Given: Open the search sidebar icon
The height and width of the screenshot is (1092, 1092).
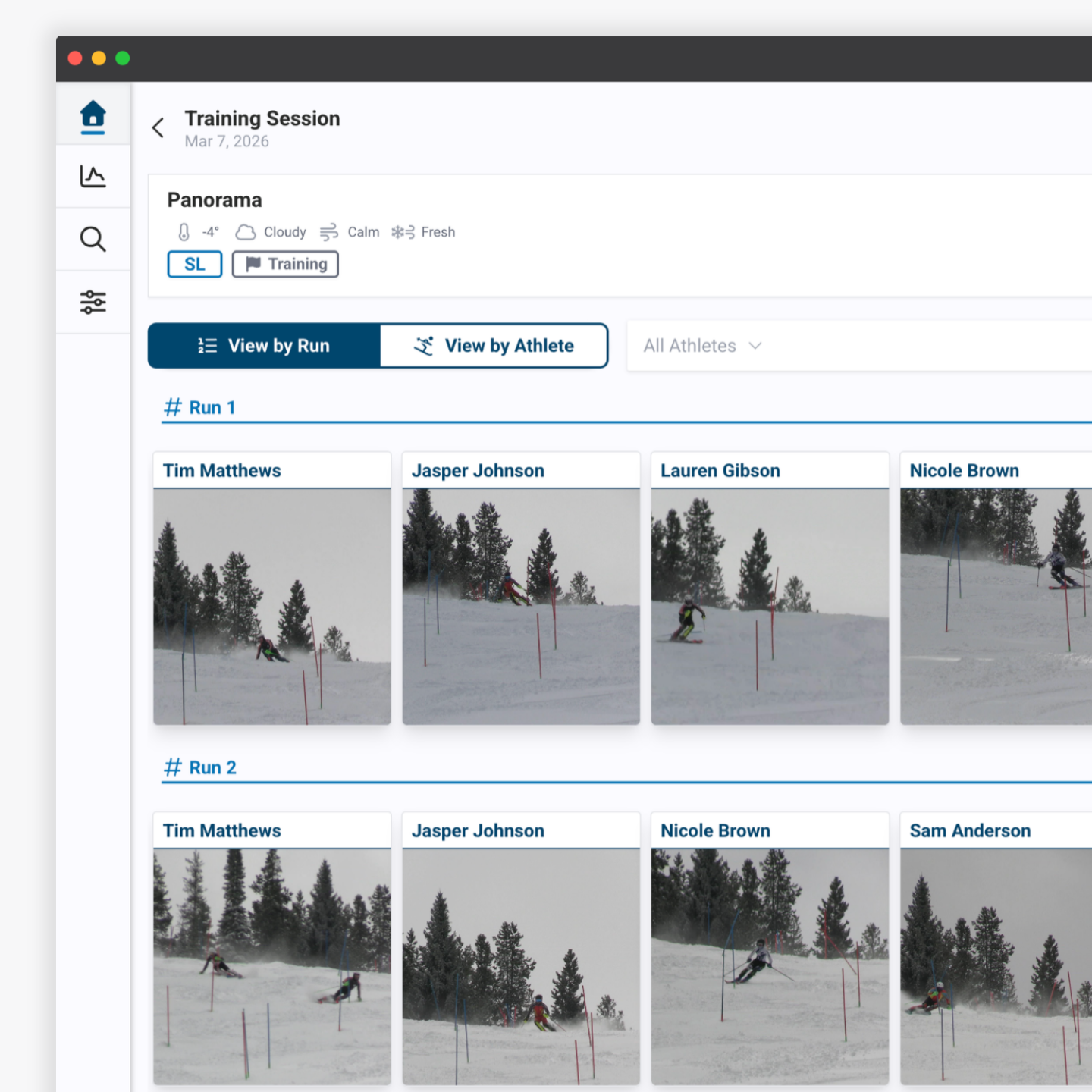Looking at the screenshot, I should pyautogui.click(x=93, y=240).
